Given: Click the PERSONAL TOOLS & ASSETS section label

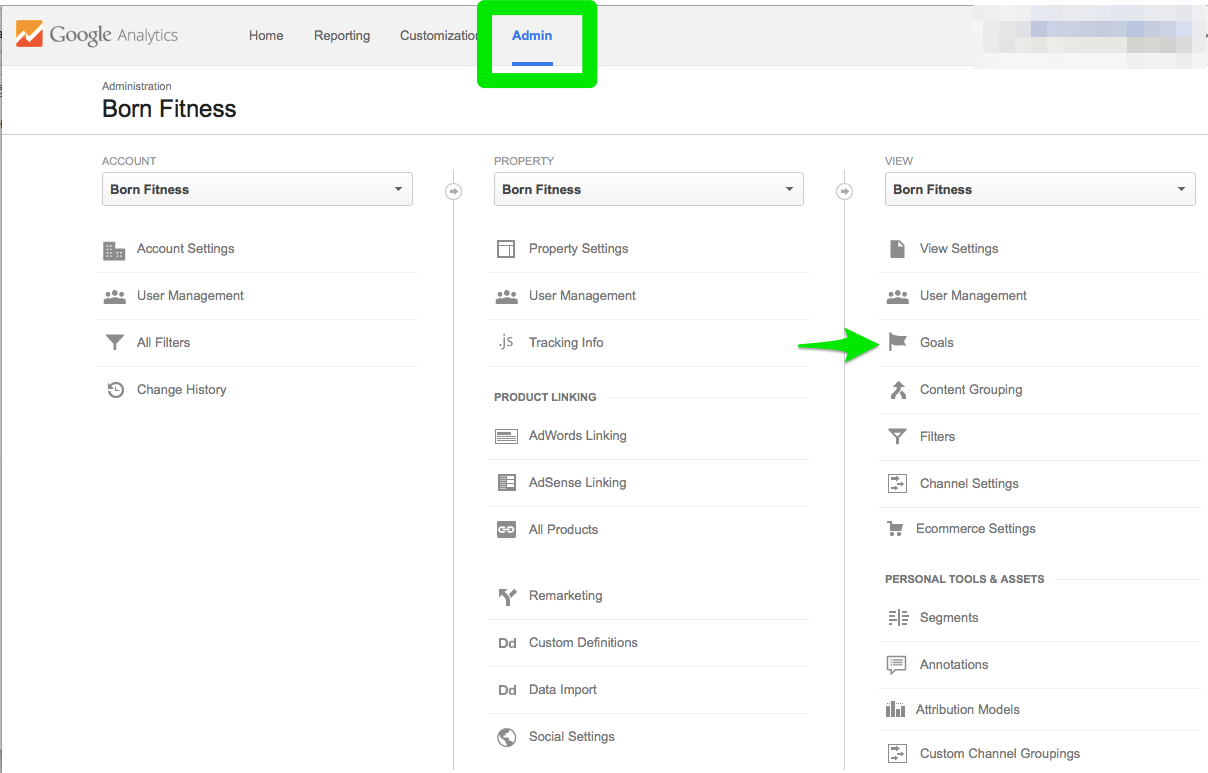Looking at the screenshot, I should (964, 579).
